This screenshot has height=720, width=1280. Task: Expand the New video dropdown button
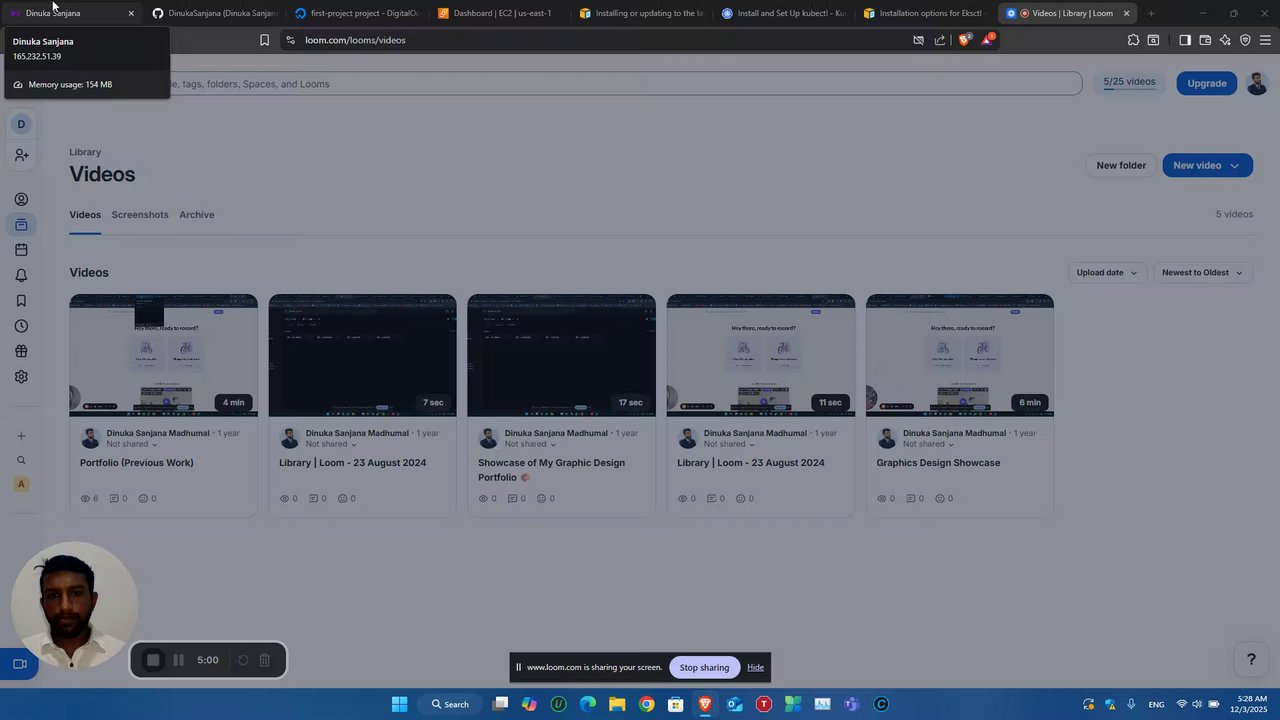tap(1207, 165)
